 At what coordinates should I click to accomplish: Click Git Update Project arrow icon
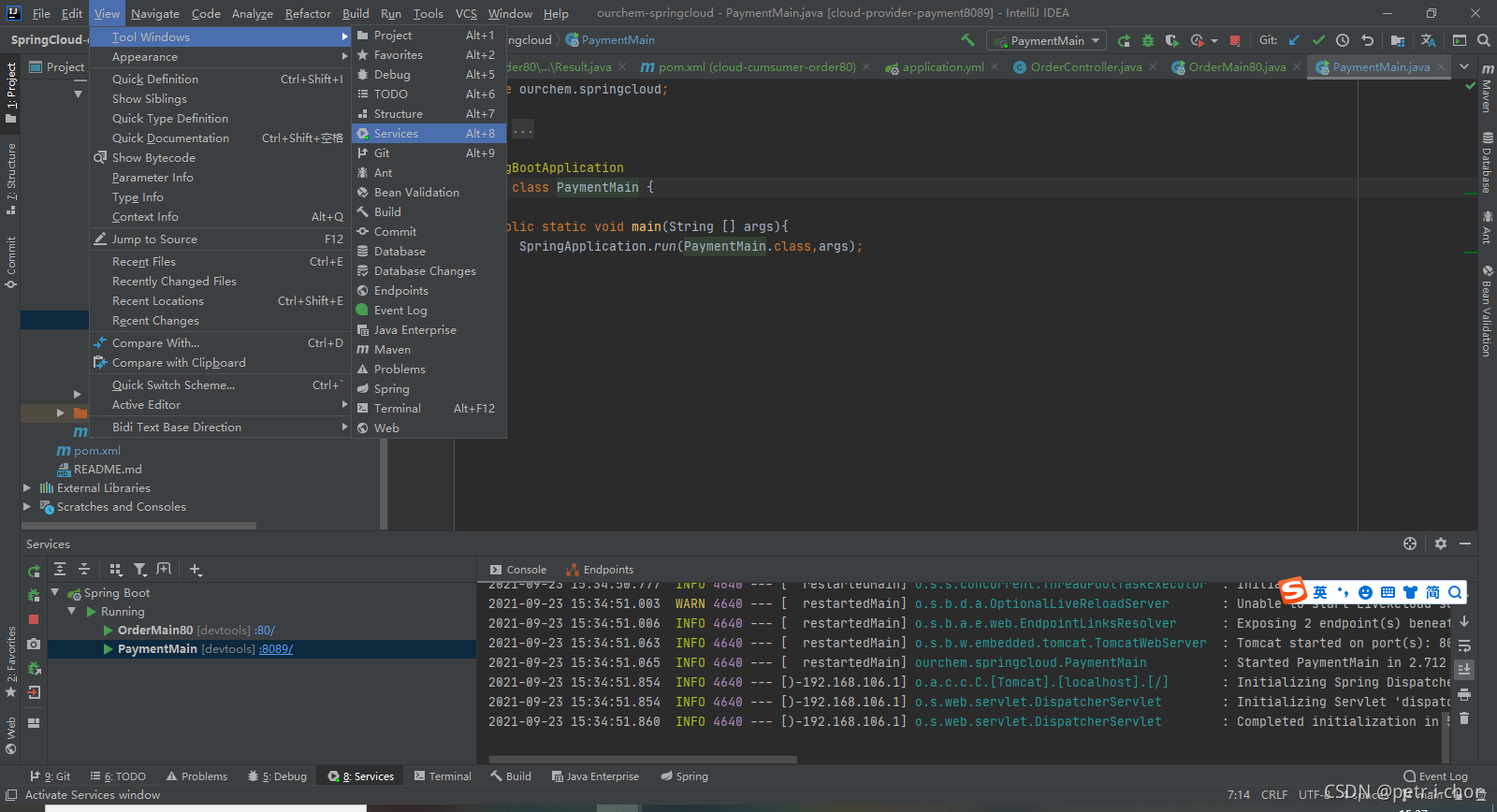pyautogui.click(x=1294, y=40)
